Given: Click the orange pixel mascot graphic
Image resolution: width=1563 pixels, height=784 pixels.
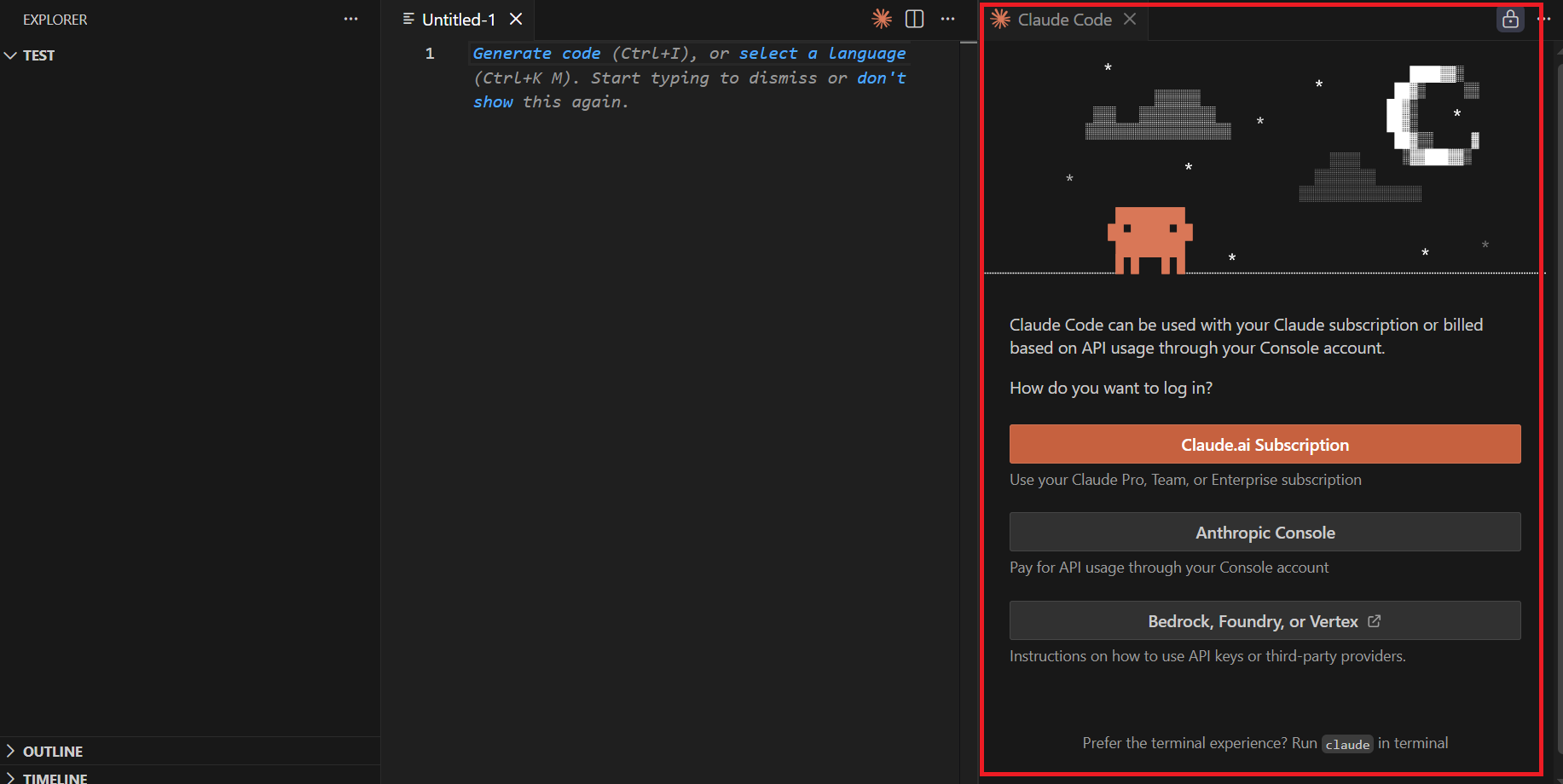Looking at the screenshot, I should (1149, 240).
